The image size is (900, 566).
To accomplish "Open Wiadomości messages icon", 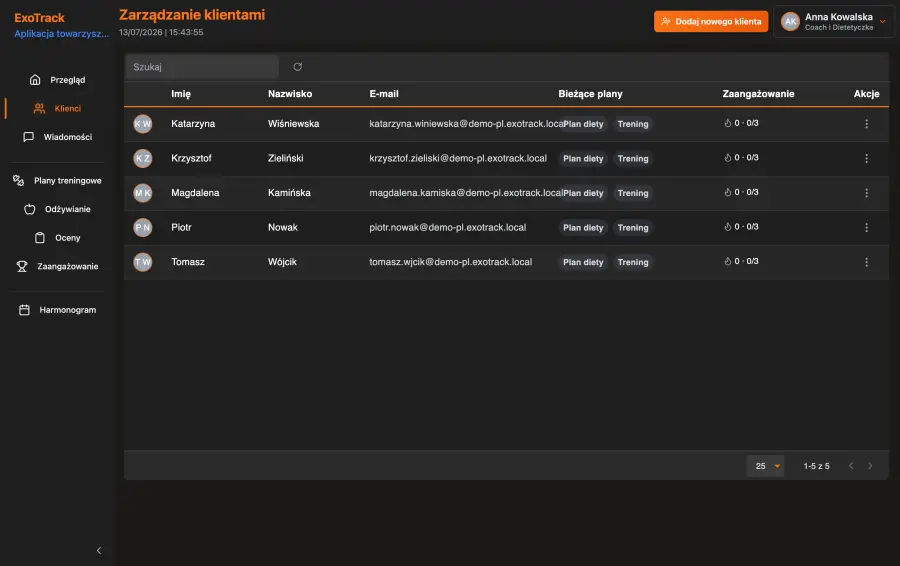I will point(28,137).
